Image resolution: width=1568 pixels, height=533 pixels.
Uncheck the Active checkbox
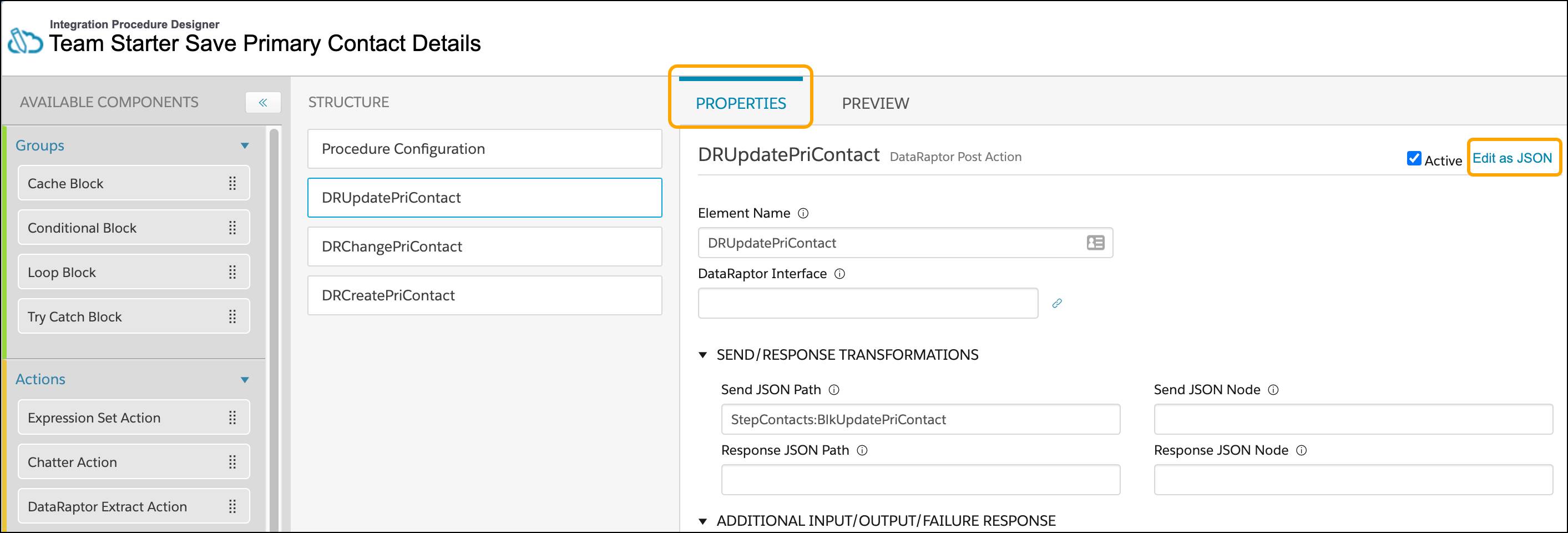click(x=1414, y=158)
